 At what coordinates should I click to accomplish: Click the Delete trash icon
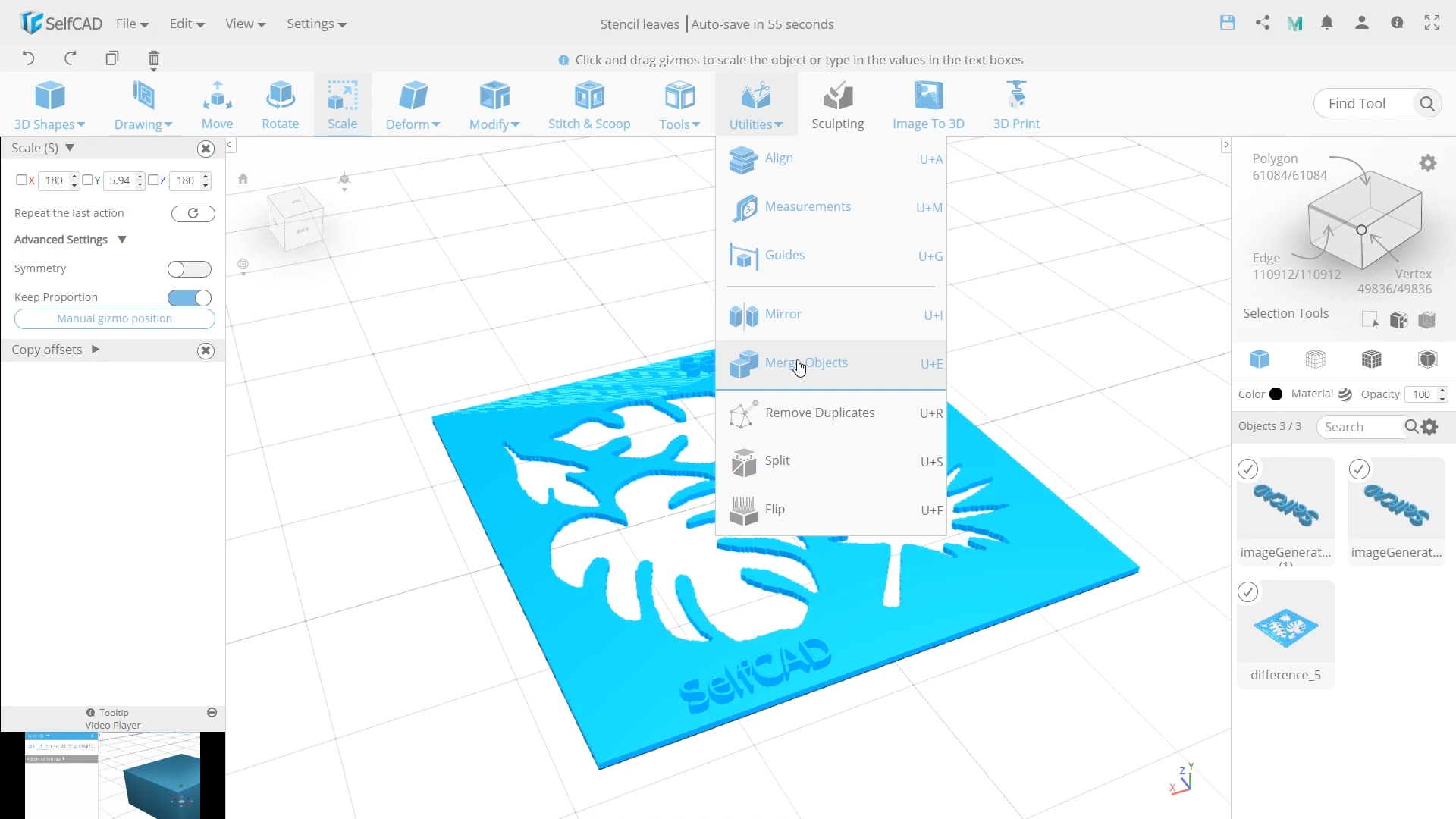click(154, 59)
